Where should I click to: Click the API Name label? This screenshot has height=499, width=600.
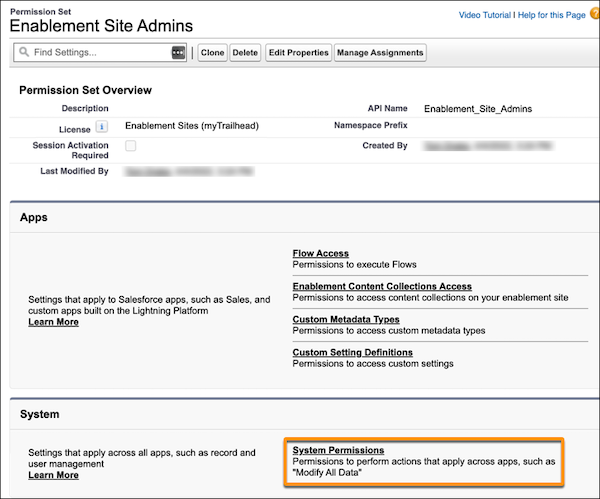tap(387, 108)
